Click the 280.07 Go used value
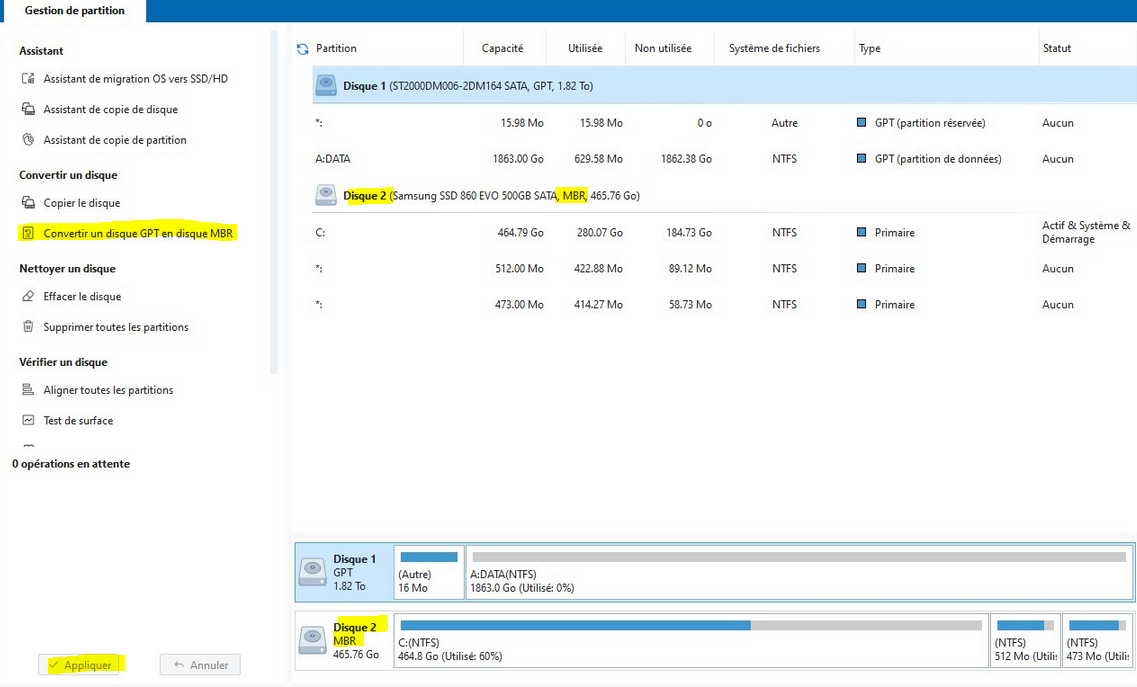The height and width of the screenshot is (687, 1137). [x=600, y=232]
